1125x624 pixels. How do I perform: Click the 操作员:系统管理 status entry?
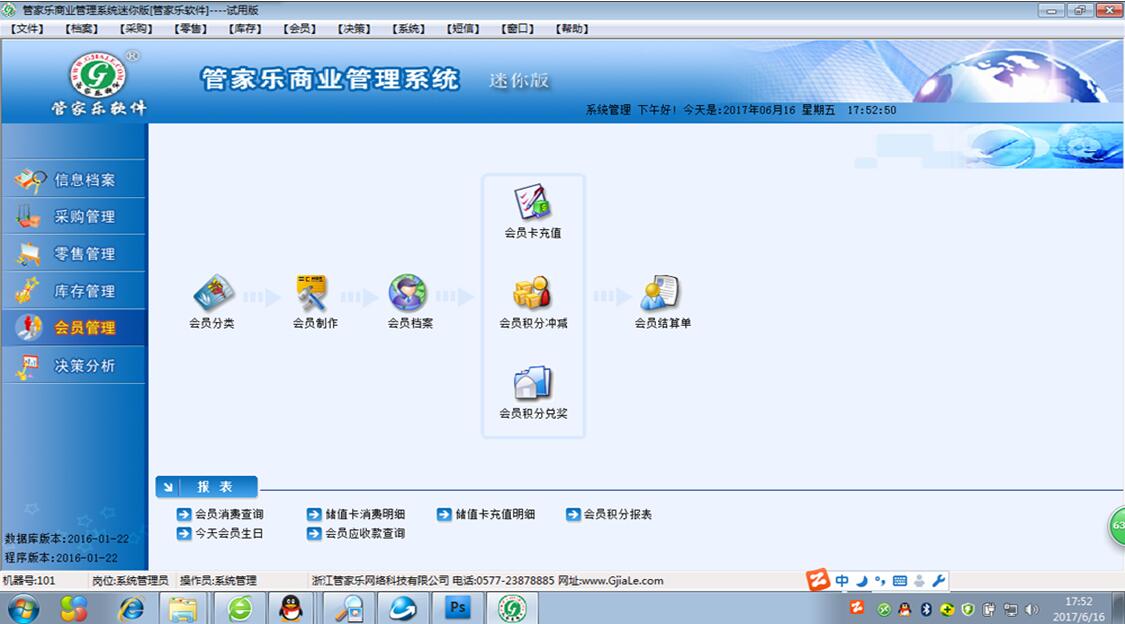click(218, 581)
